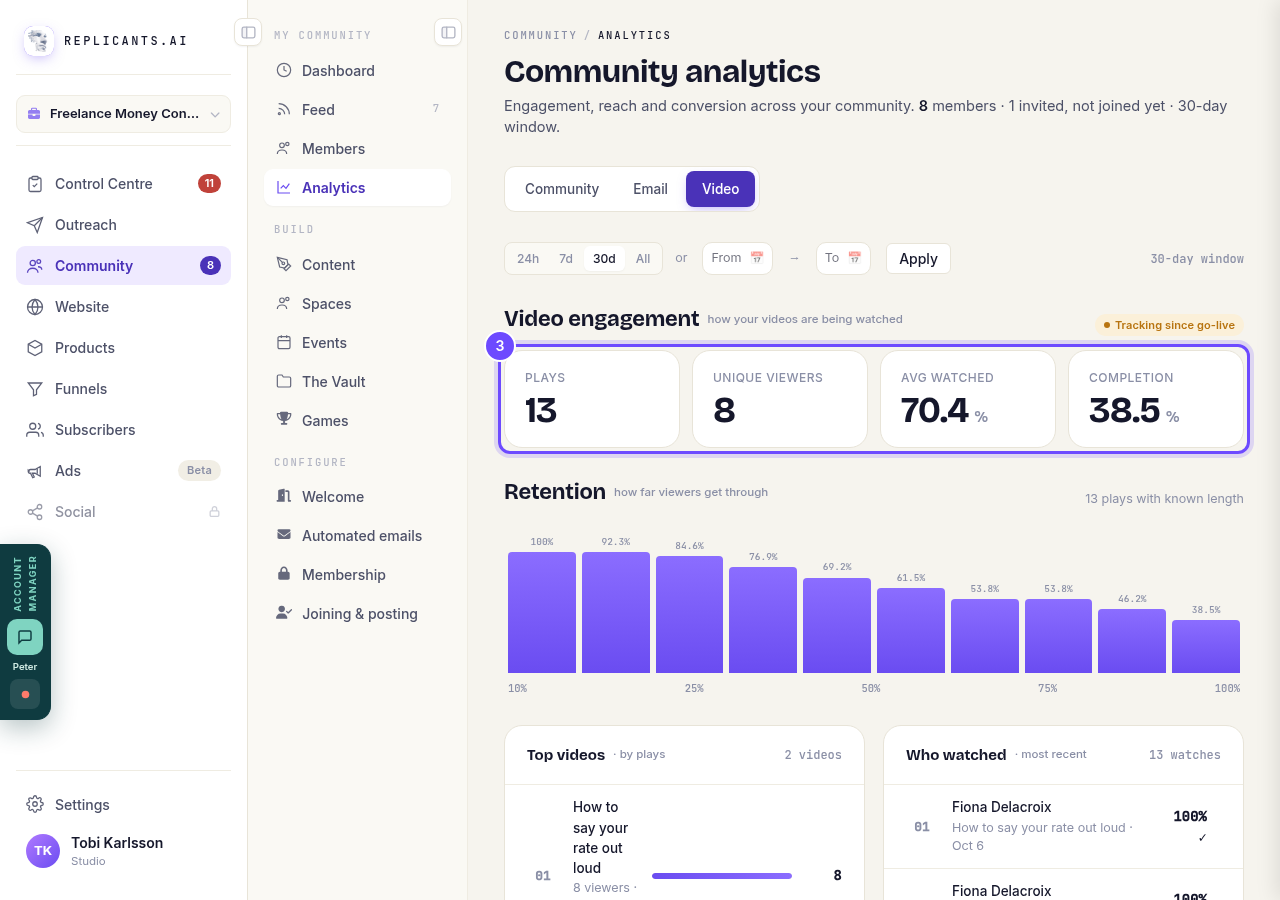
Task: Open account manager chat icon
Action: click(x=25, y=637)
